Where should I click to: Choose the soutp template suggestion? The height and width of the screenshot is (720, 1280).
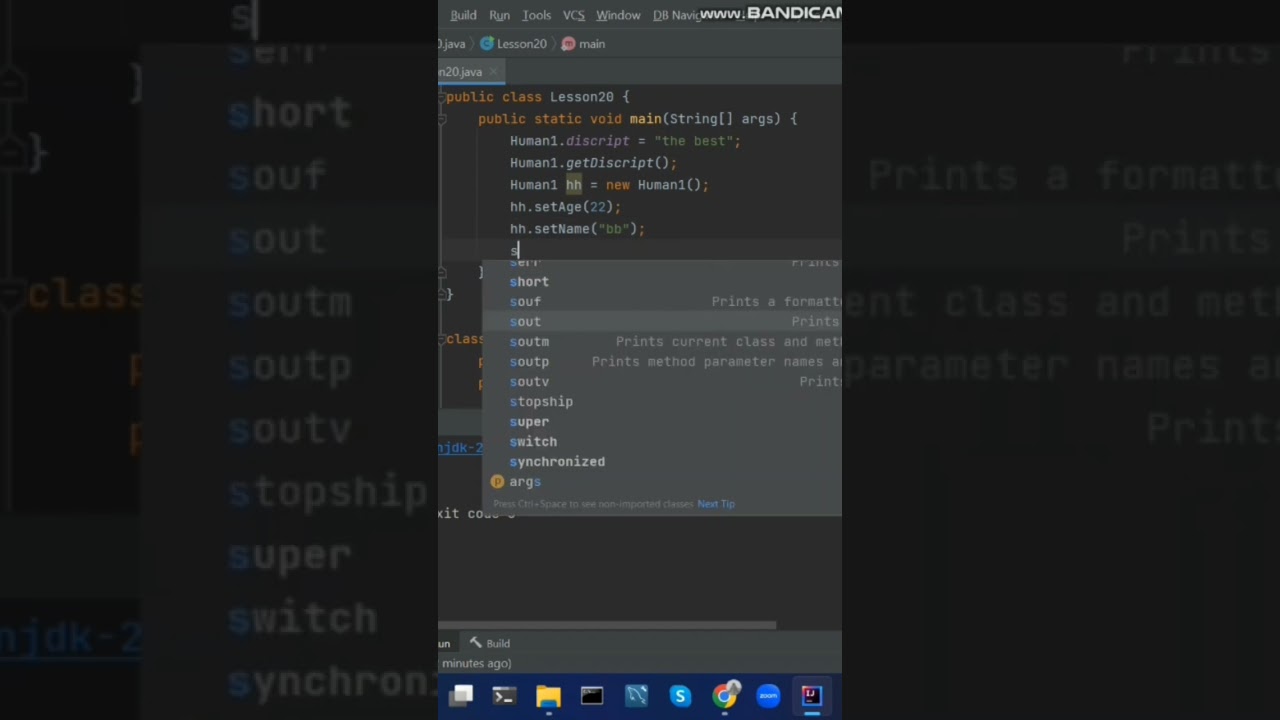(x=661, y=361)
